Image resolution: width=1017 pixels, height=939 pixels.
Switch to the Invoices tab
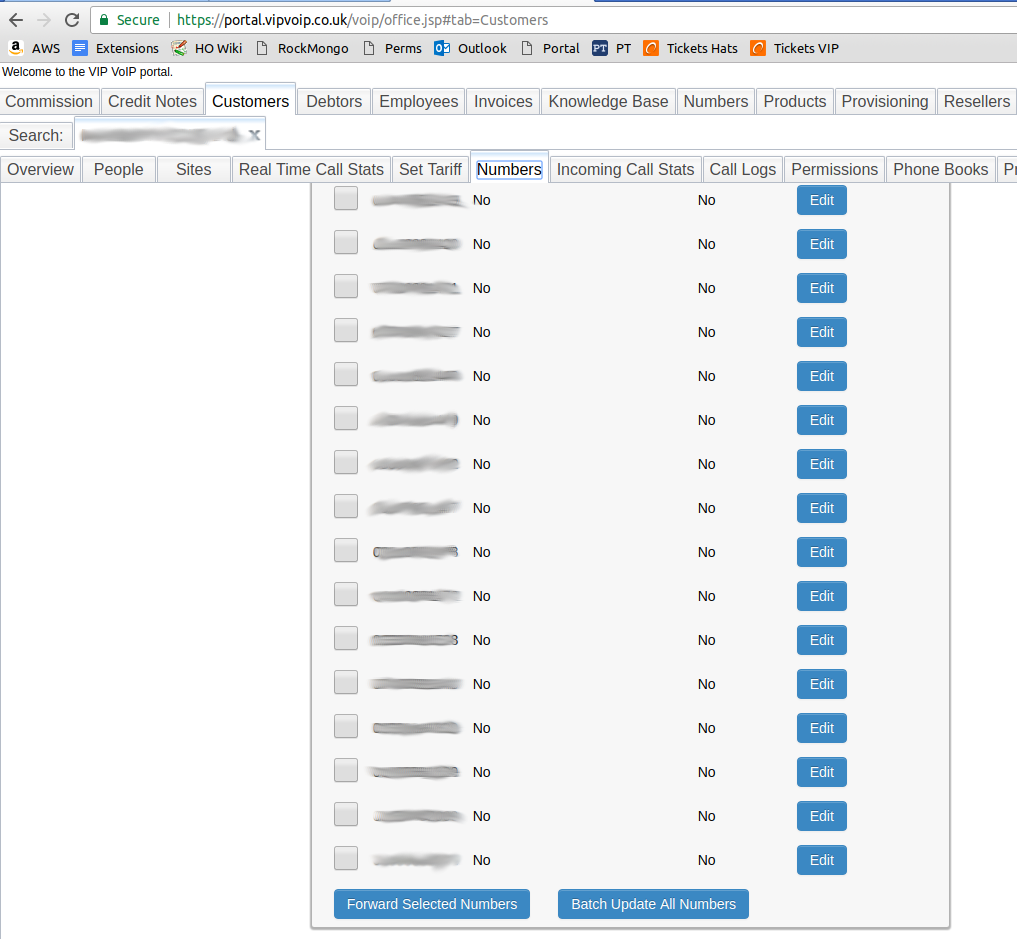coord(503,101)
